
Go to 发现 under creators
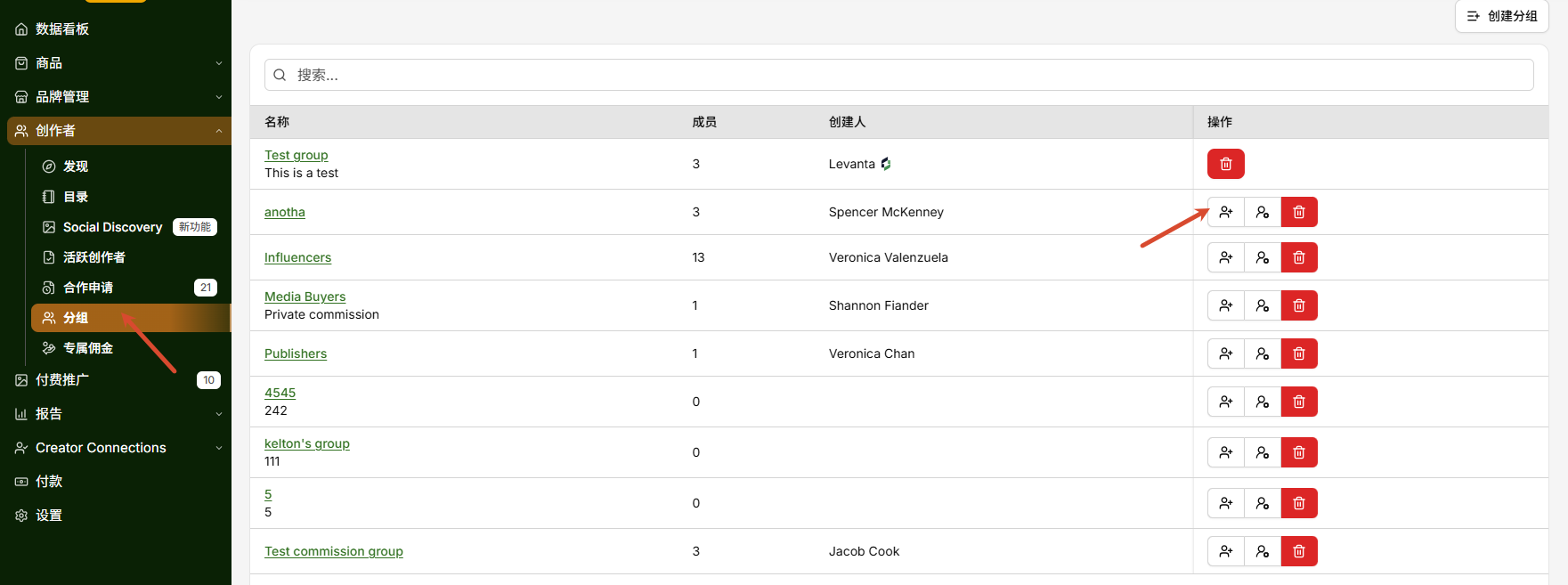130,167
